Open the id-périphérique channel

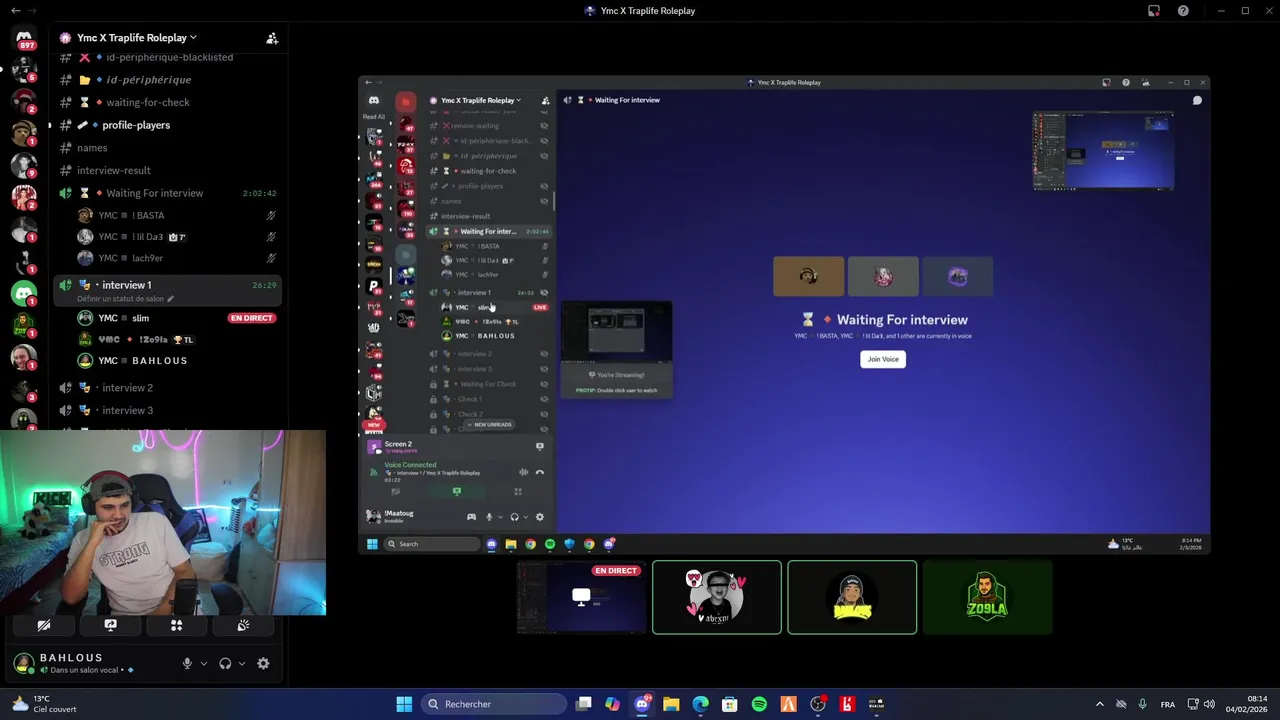[166, 80]
